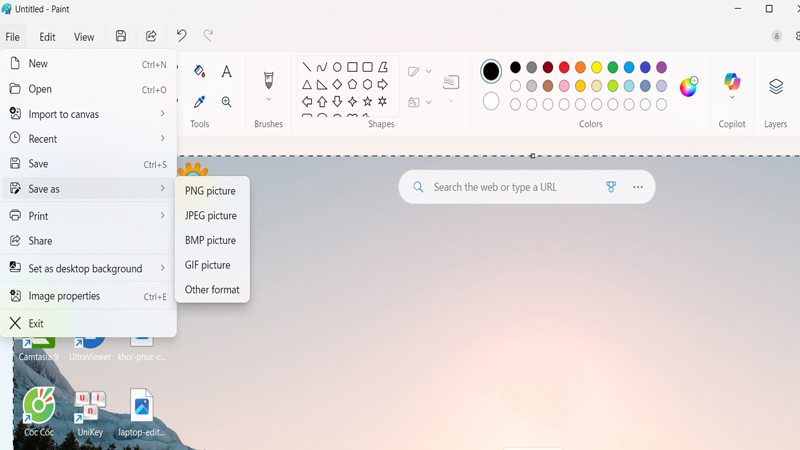Click the web search field in canvas
This screenshot has height=450, width=800.
tap(527, 187)
